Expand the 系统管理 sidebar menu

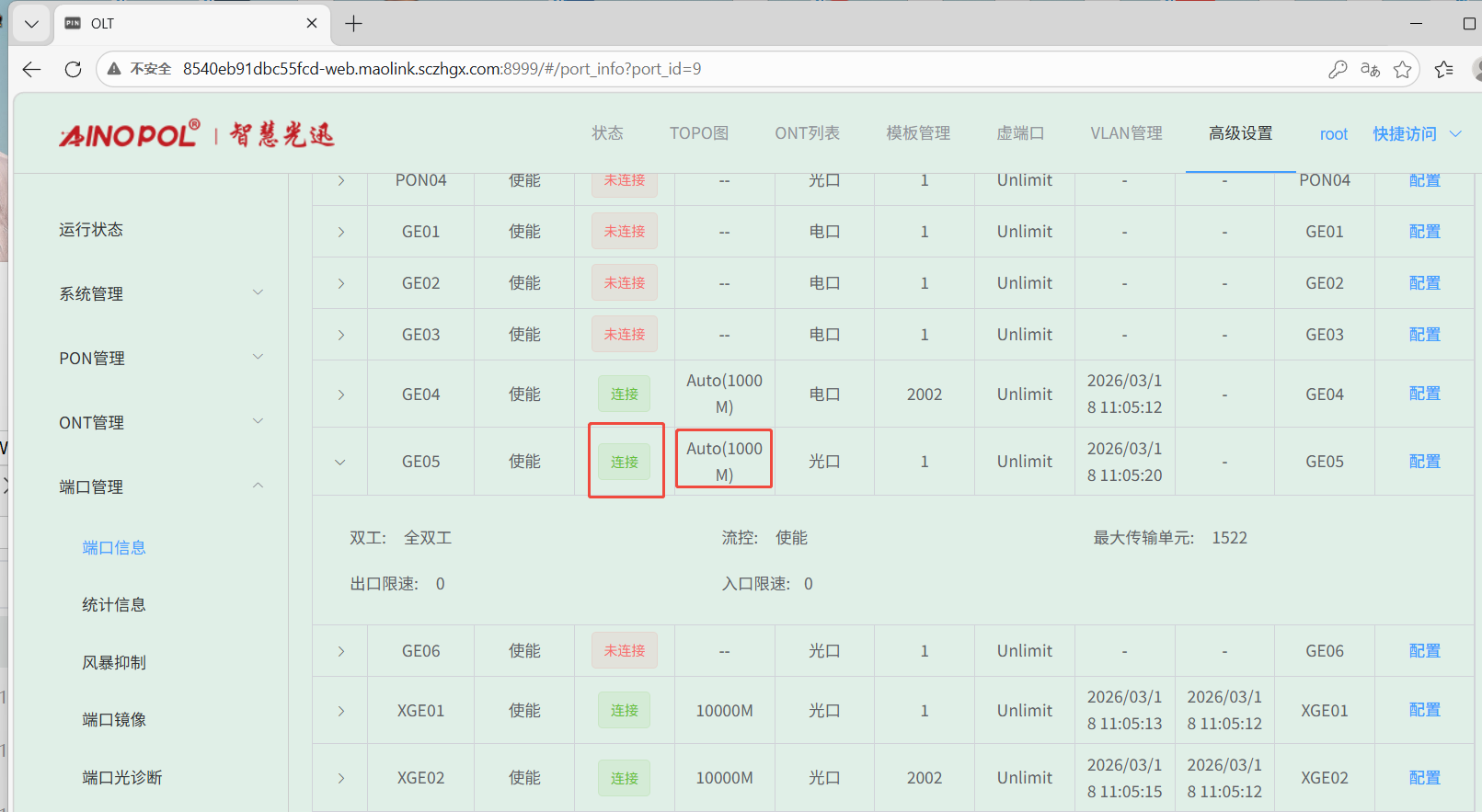161,293
